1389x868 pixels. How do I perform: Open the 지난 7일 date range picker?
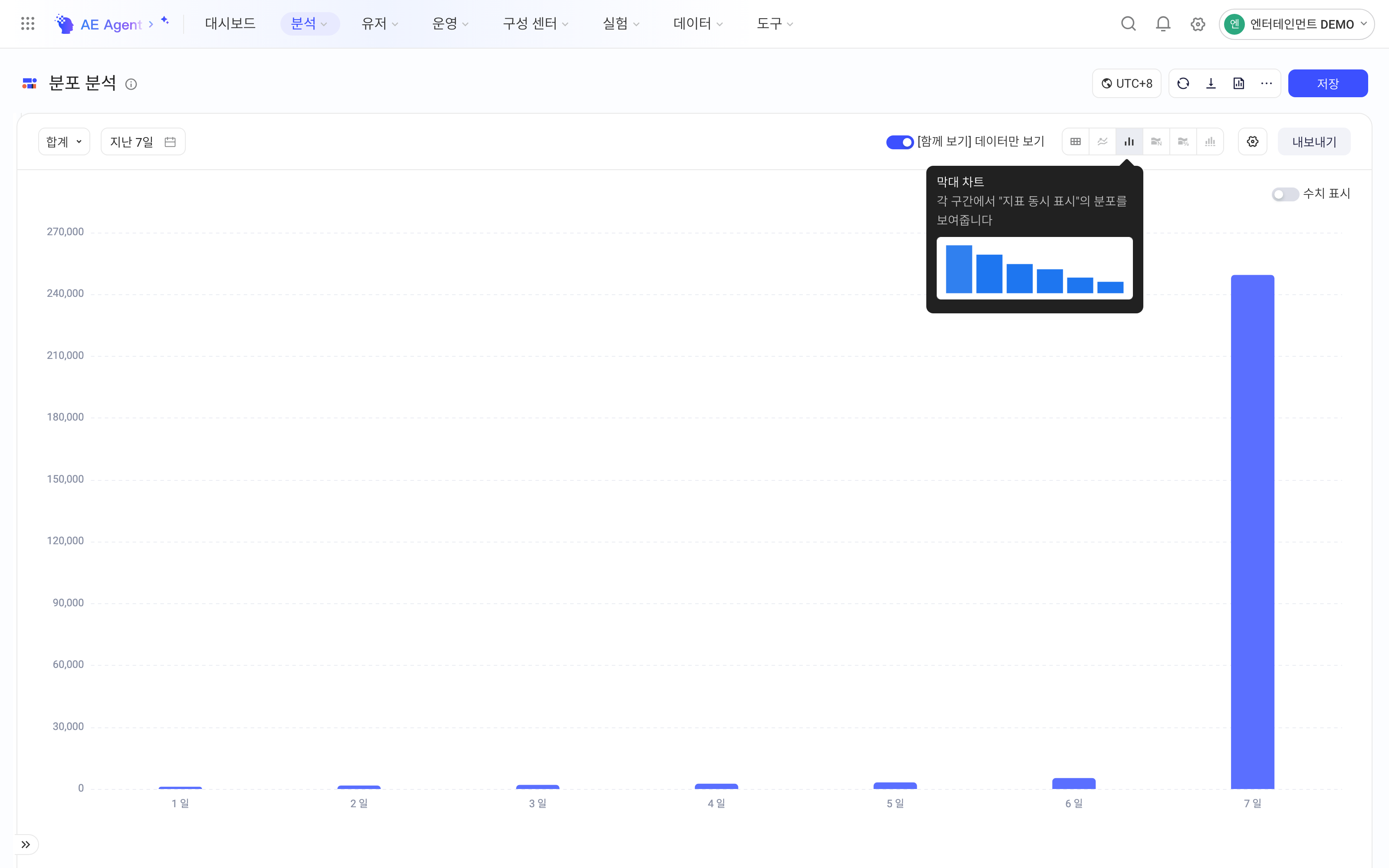click(143, 142)
